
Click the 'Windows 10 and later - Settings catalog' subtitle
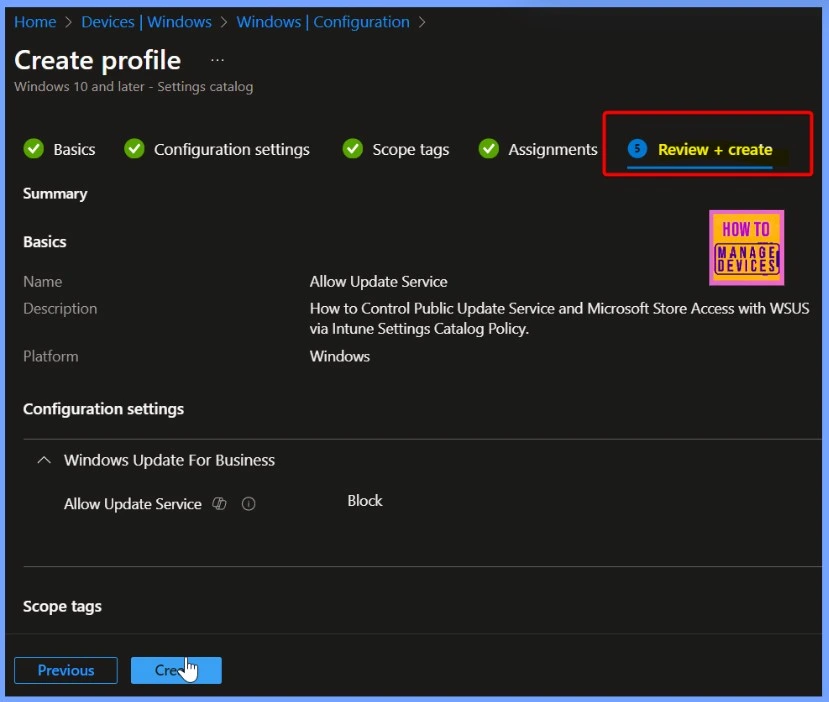[x=134, y=87]
